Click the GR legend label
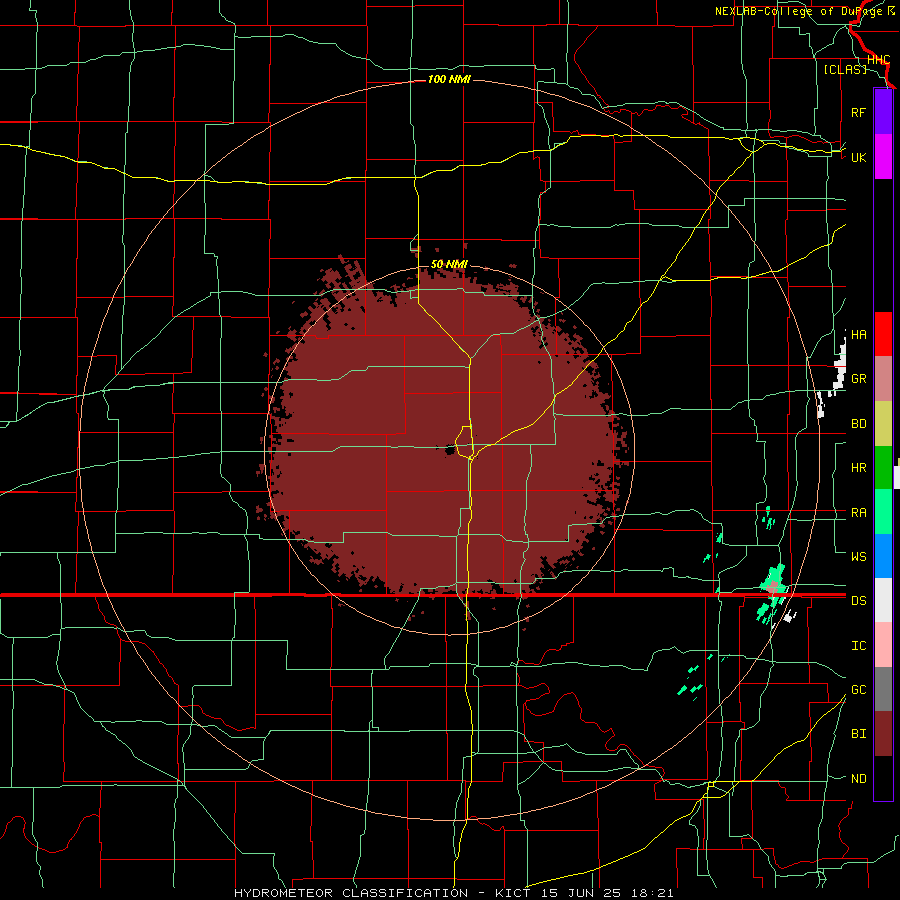Image resolution: width=900 pixels, height=900 pixels. (x=858, y=379)
